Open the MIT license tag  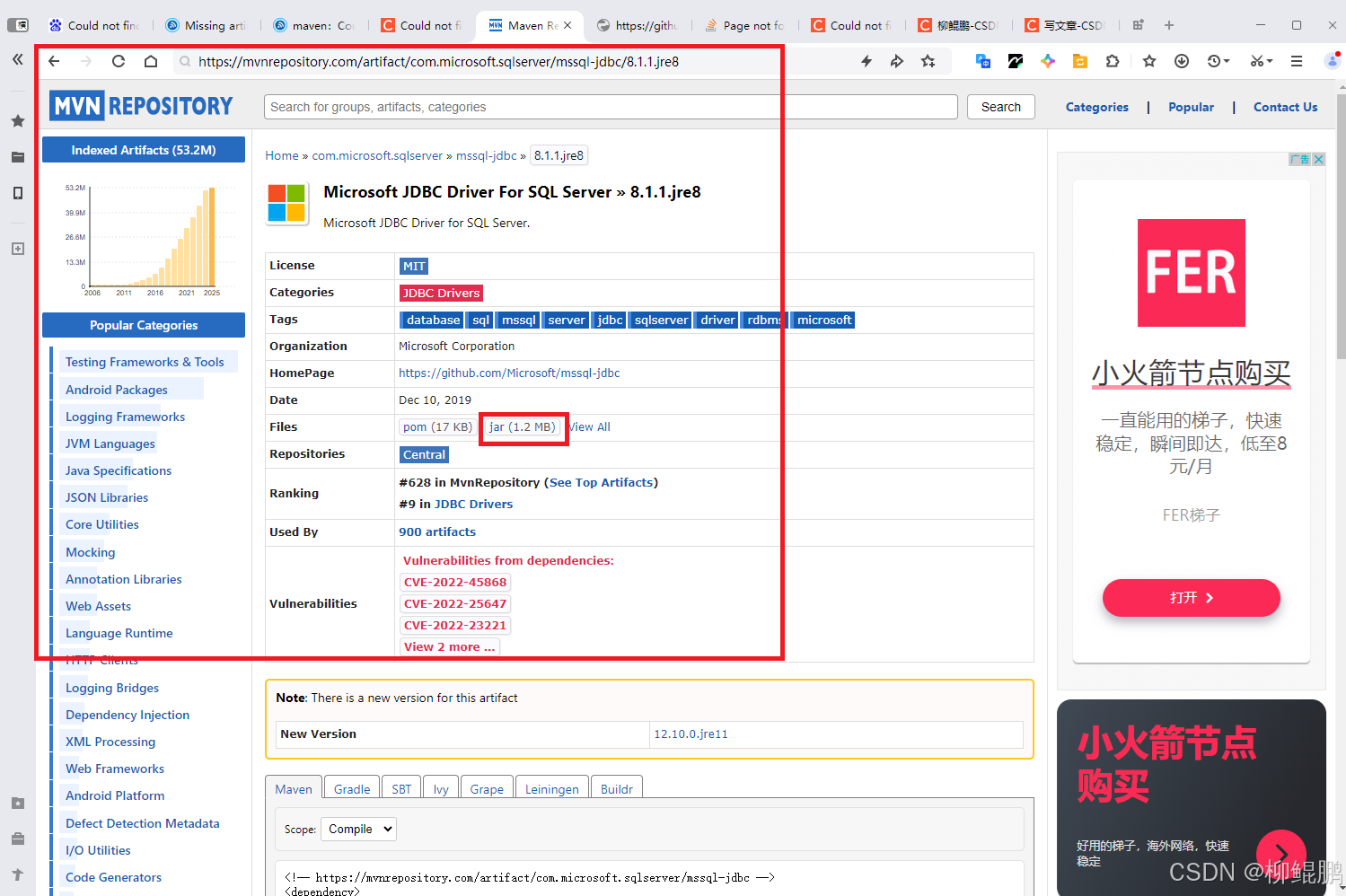pyautogui.click(x=414, y=266)
